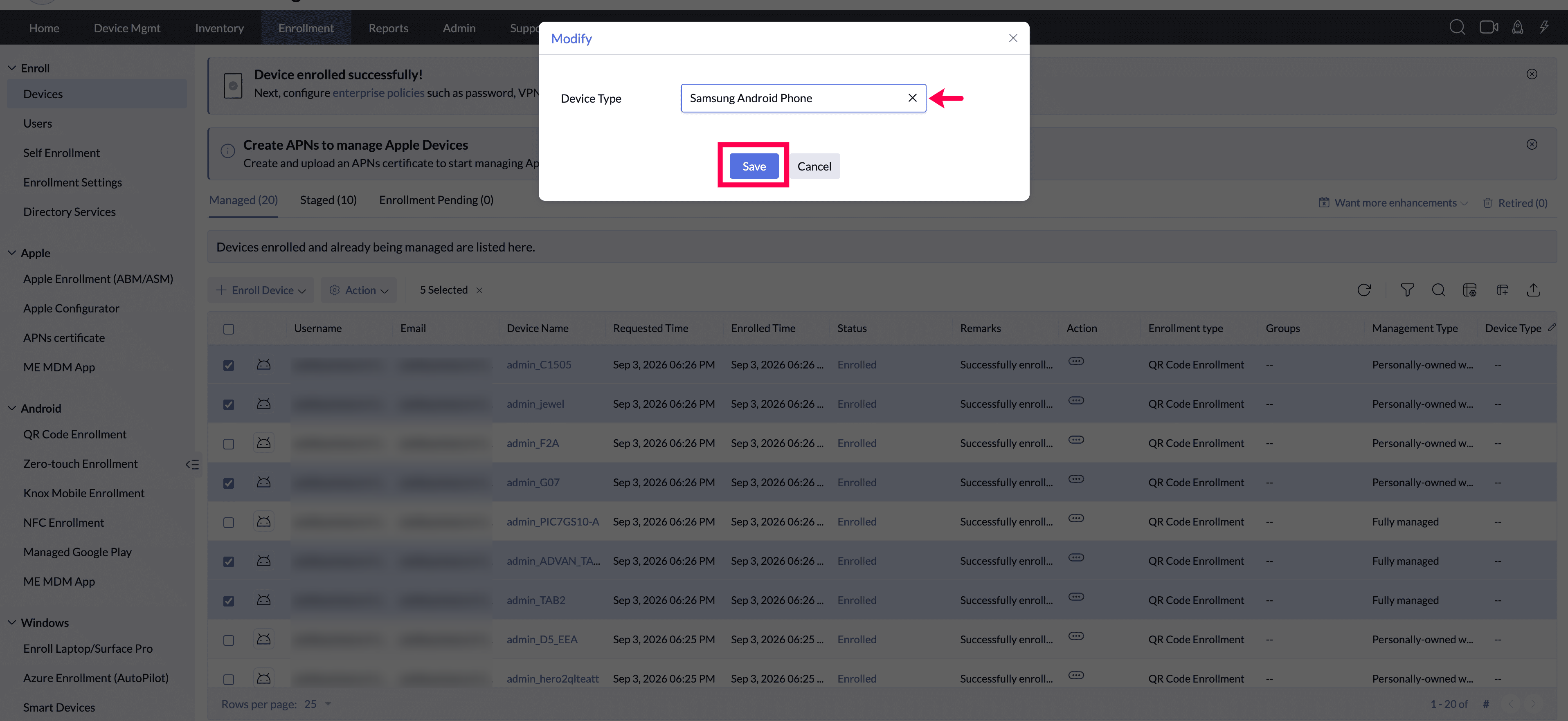Open the Enroll Device dropdown

tap(261, 290)
